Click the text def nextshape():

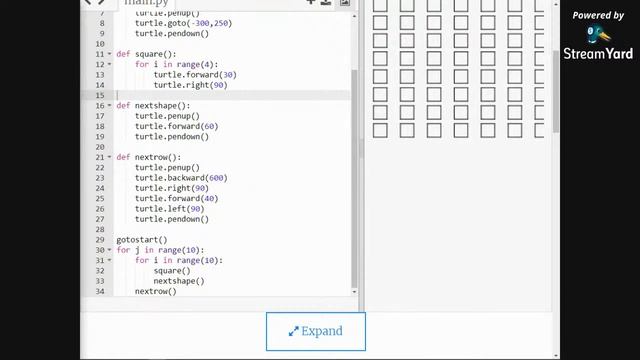click(153, 106)
